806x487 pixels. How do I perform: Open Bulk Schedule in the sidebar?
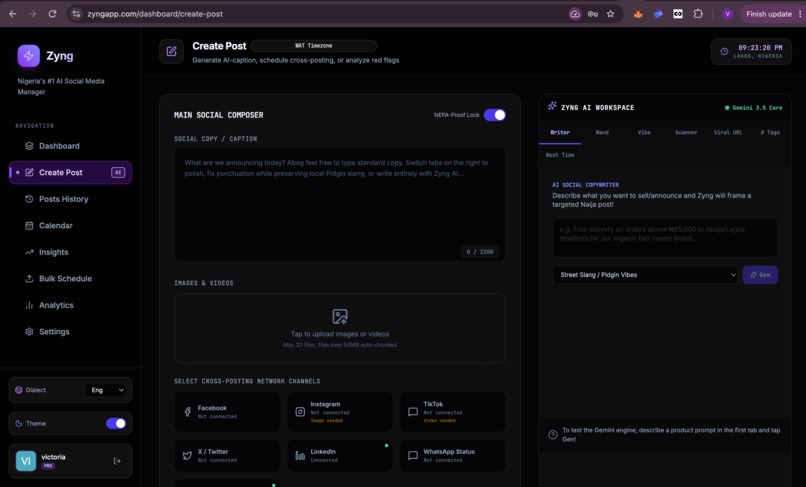(70, 279)
